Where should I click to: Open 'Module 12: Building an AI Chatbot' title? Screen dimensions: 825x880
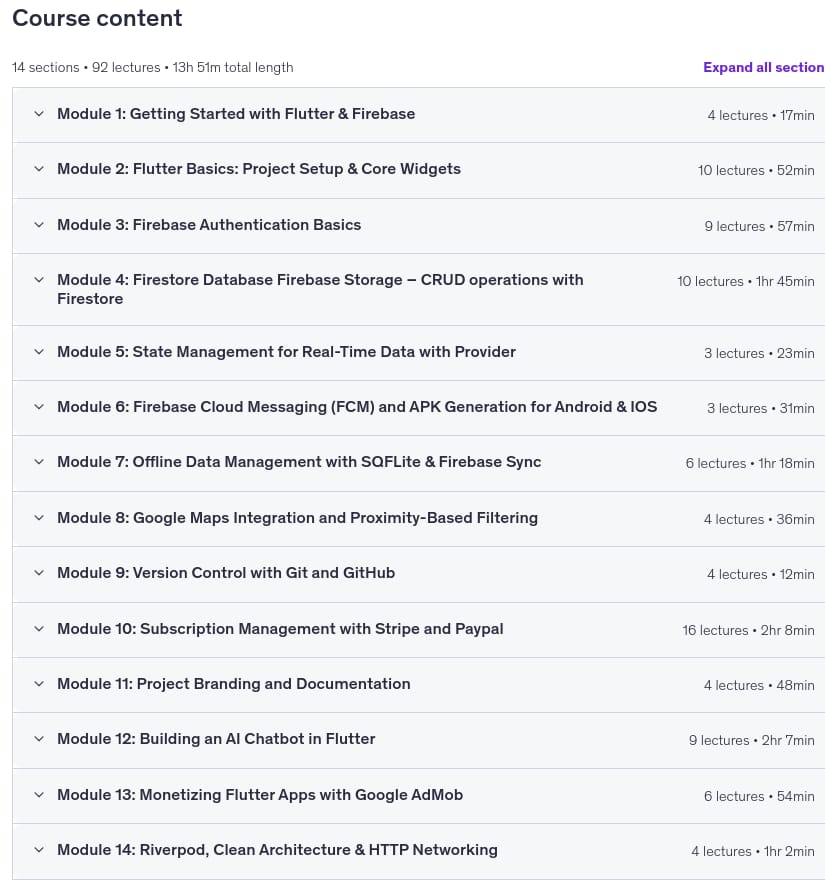[x=216, y=739]
